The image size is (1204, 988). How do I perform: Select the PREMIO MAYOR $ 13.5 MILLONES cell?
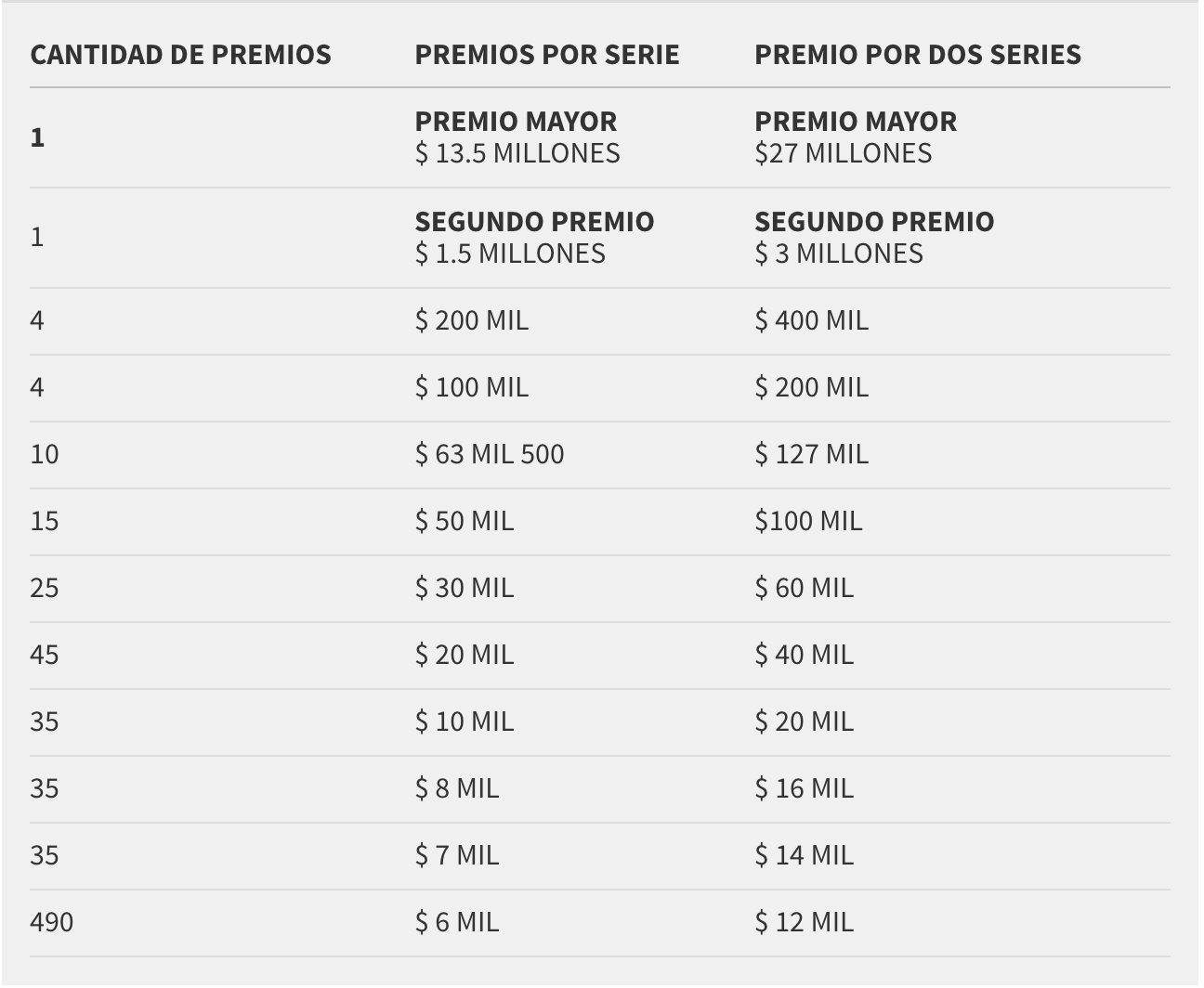517,137
